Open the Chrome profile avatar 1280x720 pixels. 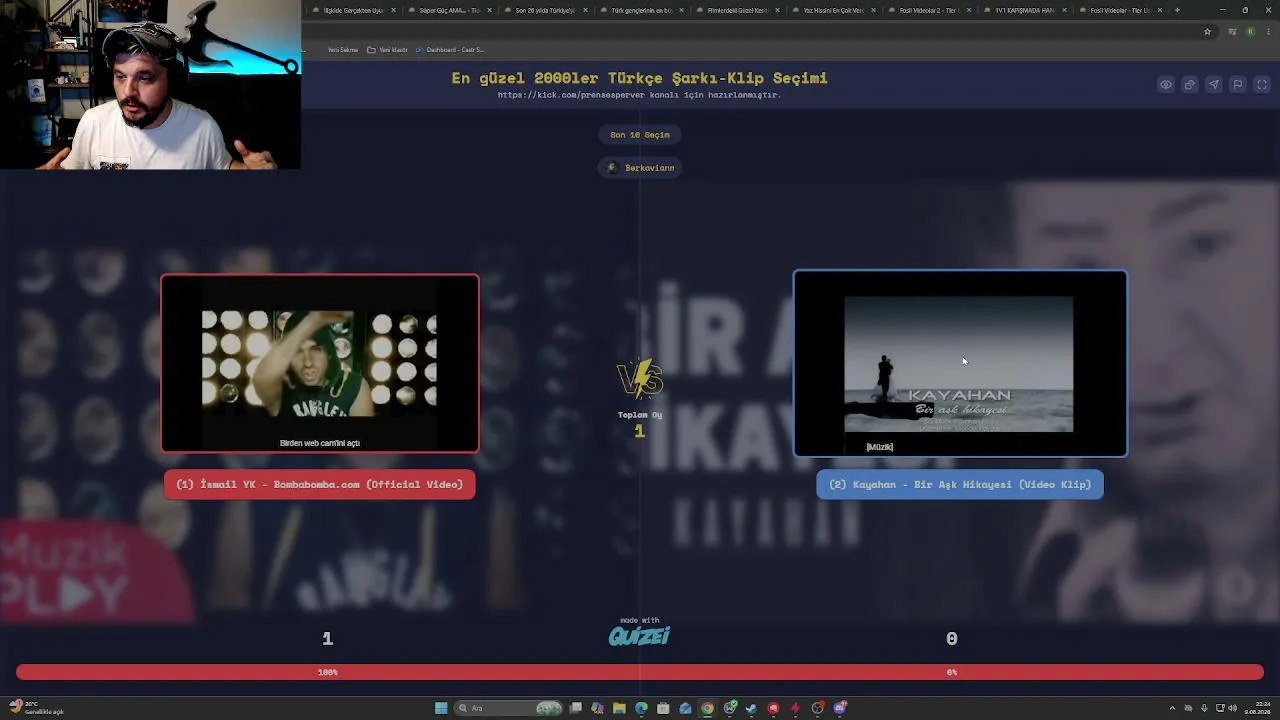1250,32
